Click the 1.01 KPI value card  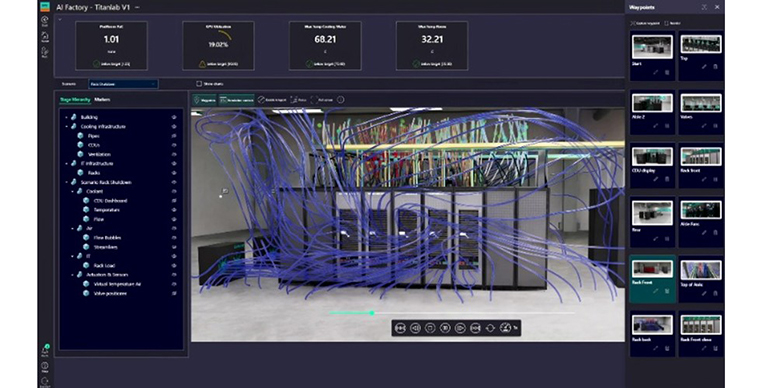(111, 46)
